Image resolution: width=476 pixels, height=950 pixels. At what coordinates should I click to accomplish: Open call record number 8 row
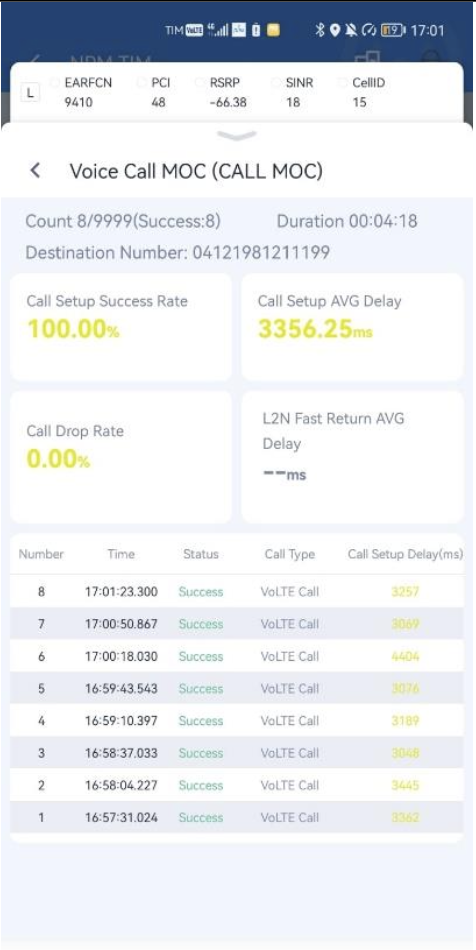click(237, 591)
